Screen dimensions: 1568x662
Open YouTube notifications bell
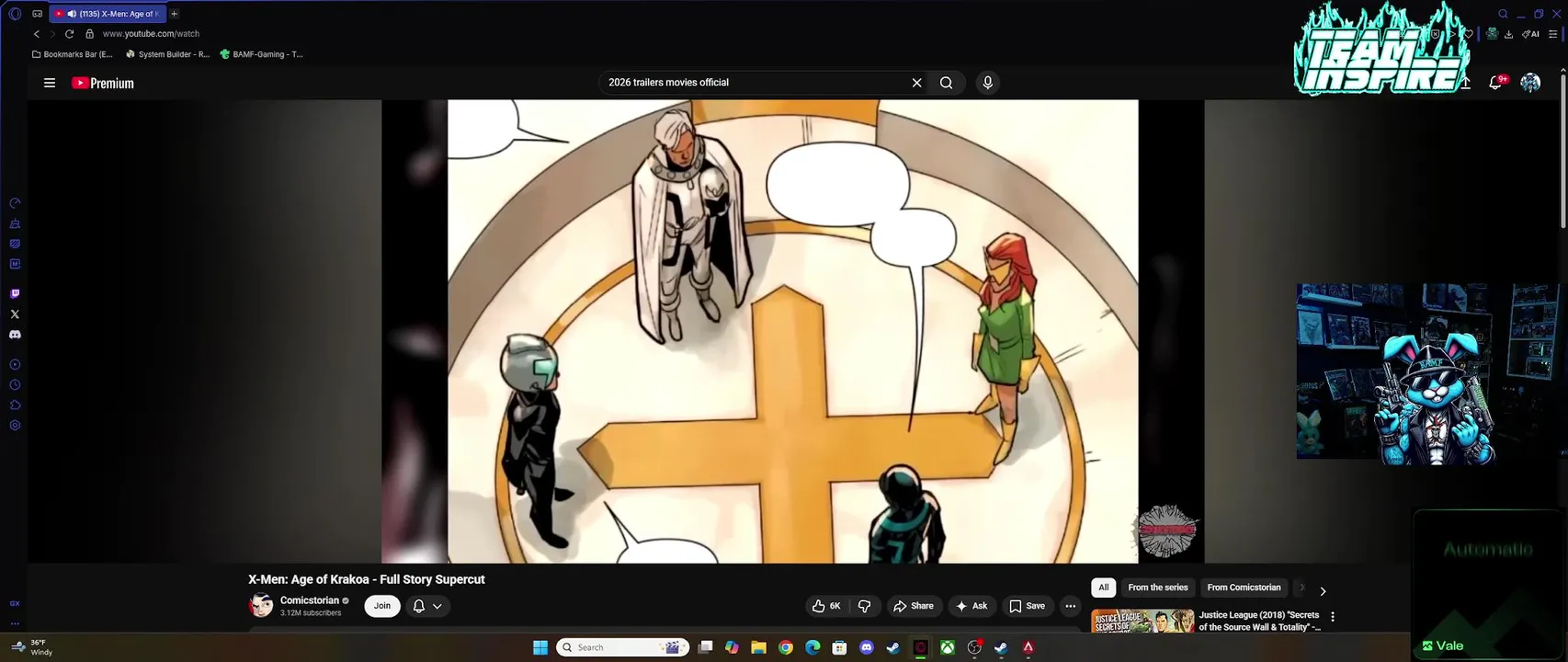(1495, 83)
